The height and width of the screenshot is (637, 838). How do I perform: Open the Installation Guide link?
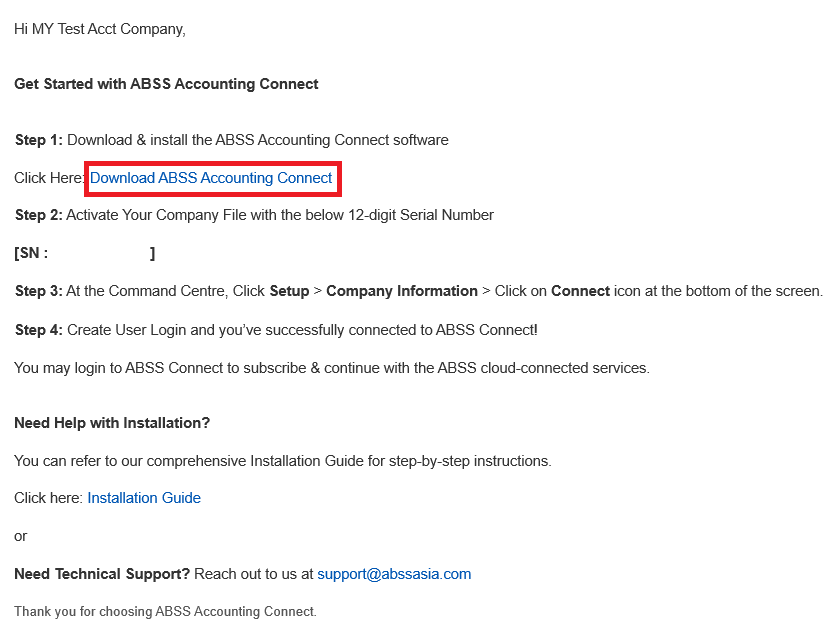(144, 498)
